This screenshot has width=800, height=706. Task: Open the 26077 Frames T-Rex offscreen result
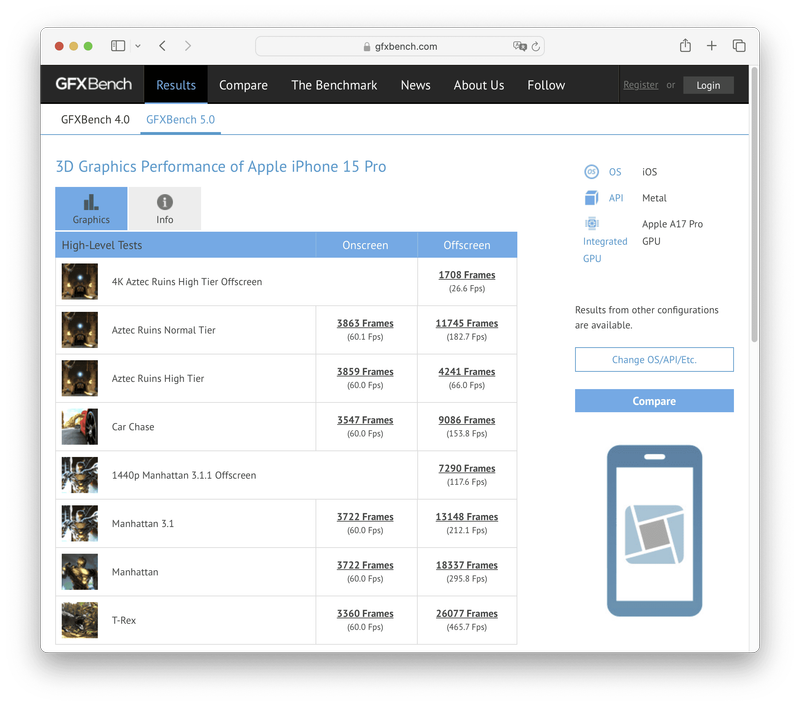[x=467, y=614]
